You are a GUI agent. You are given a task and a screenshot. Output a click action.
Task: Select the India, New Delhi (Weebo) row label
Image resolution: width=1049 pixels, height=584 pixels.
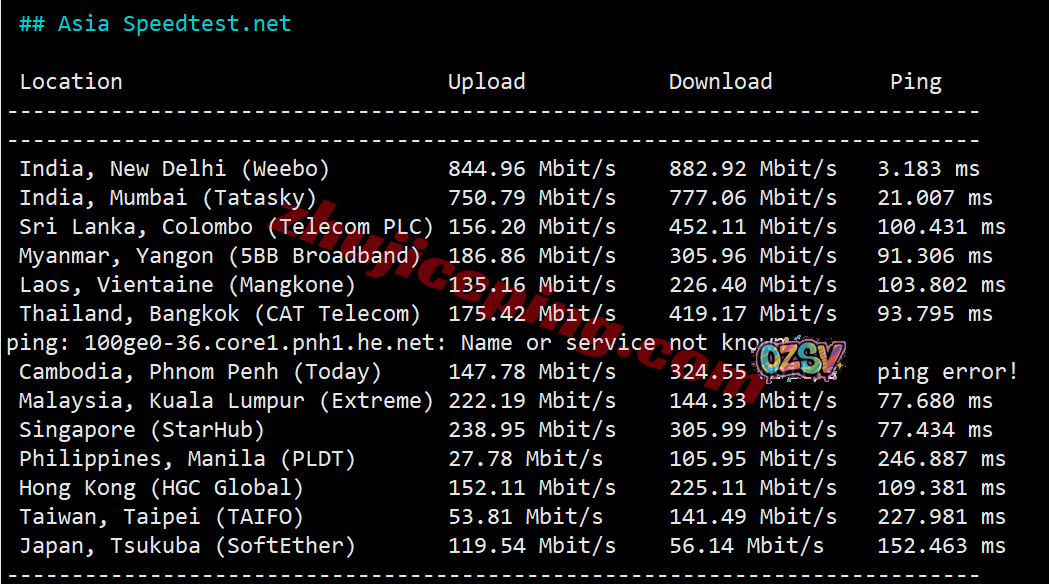[174, 169]
